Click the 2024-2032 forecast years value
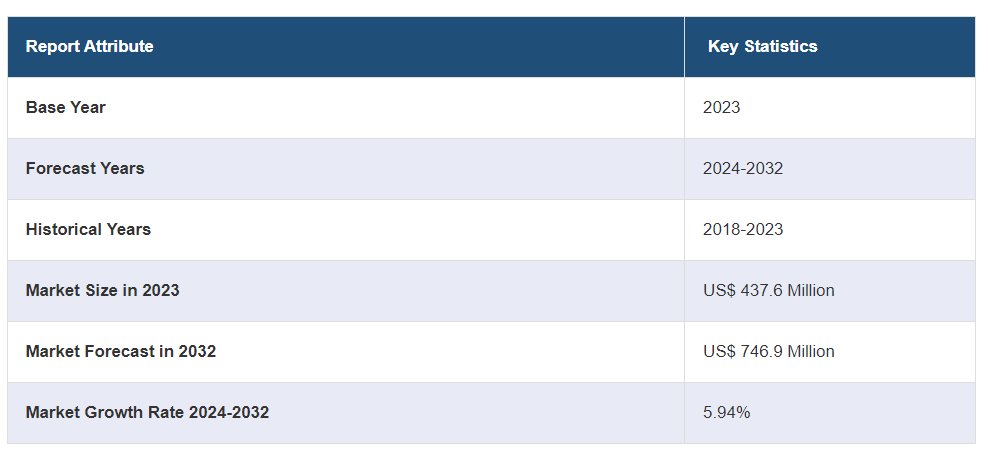 743,168
